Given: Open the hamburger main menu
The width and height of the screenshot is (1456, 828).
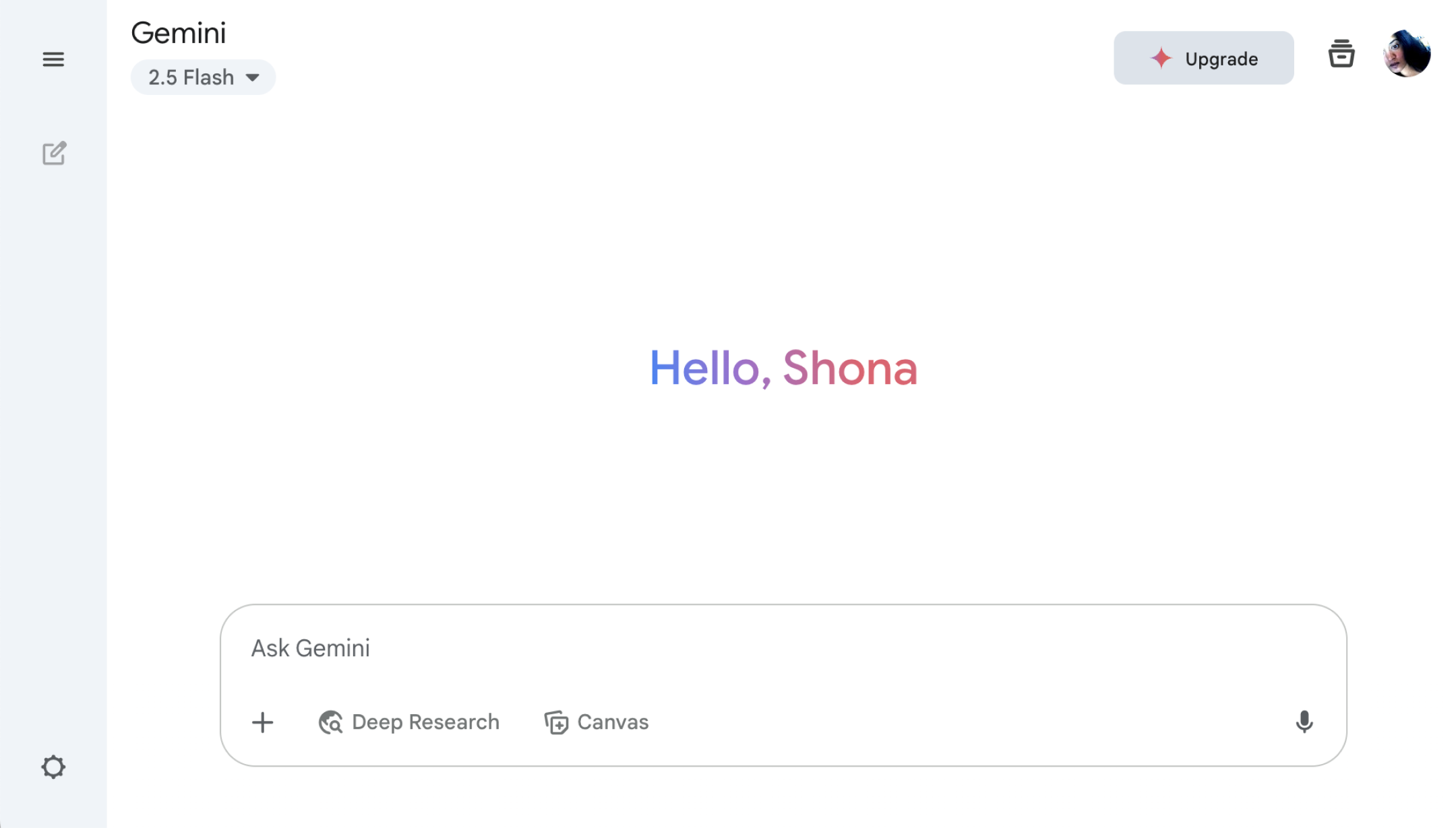Looking at the screenshot, I should tap(53, 59).
